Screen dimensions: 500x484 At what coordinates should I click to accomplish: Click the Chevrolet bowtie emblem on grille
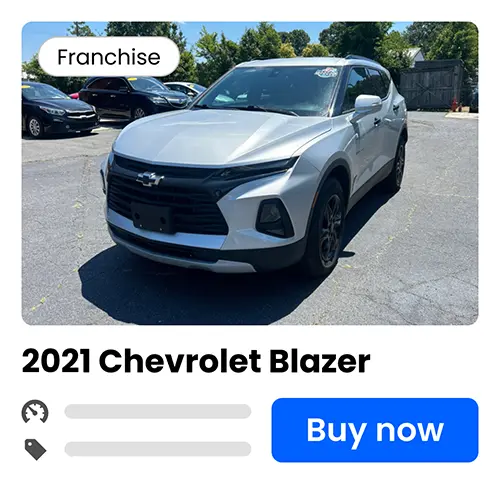click(150, 179)
